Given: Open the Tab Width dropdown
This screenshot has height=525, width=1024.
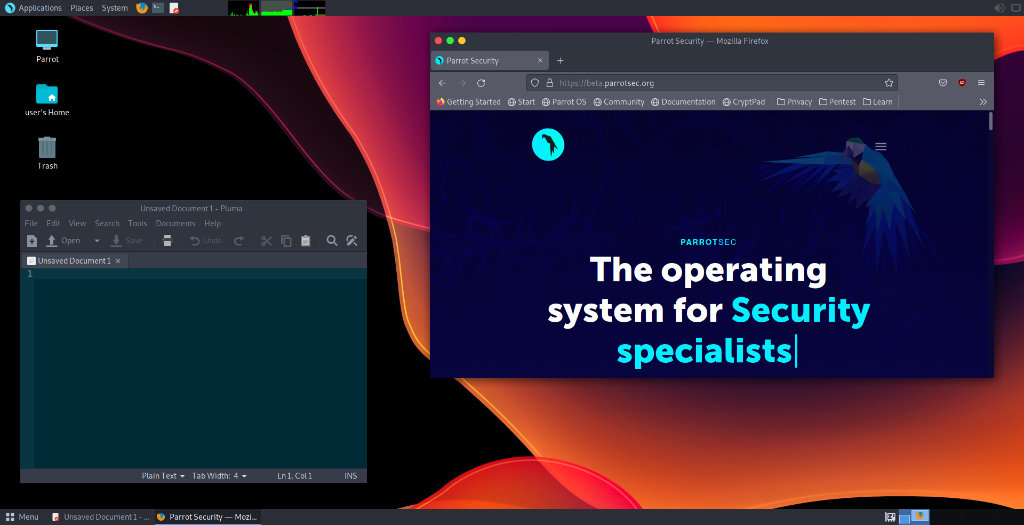Looking at the screenshot, I should pyautogui.click(x=219, y=476).
